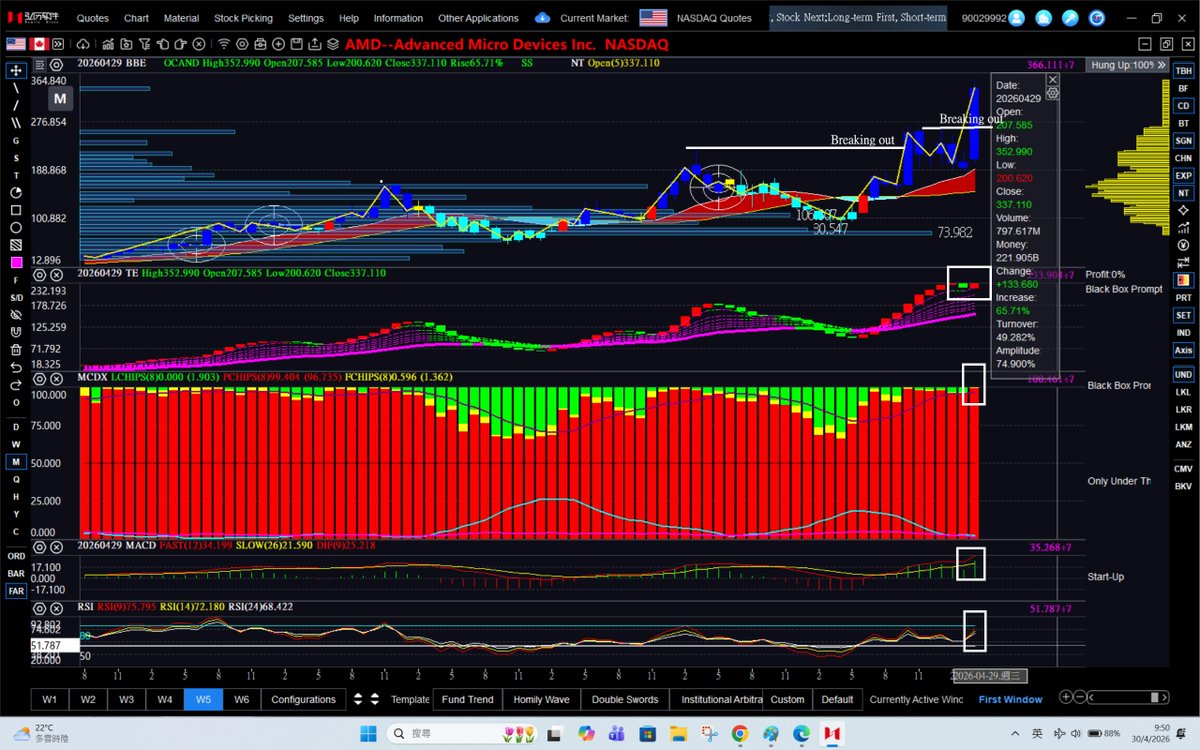Select the US flag market icon
Viewport: 1200px width, 750px height.
[x=16, y=44]
